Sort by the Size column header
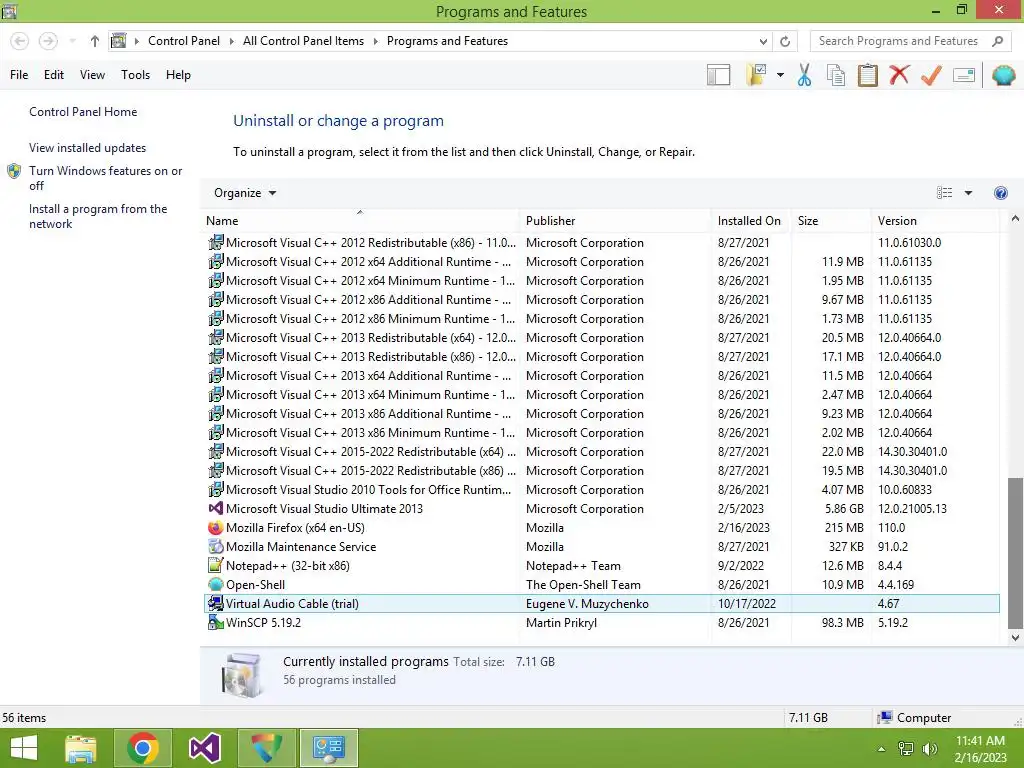1024x768 pixels. [831, 221]
